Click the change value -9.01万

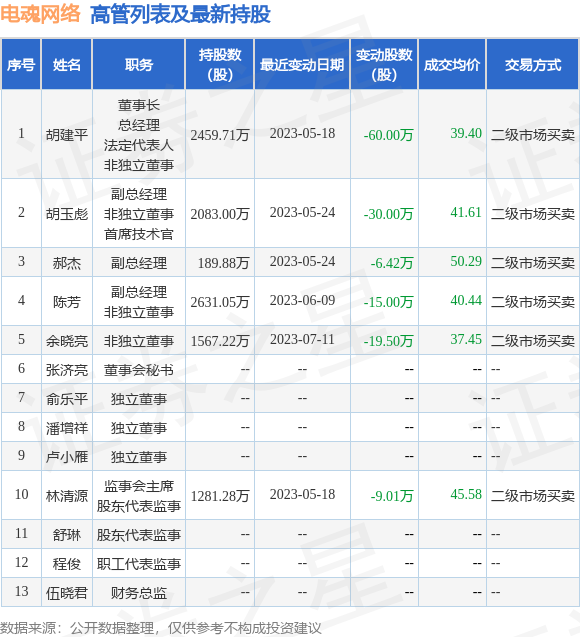pyautogui.click(x=392, y=496)
